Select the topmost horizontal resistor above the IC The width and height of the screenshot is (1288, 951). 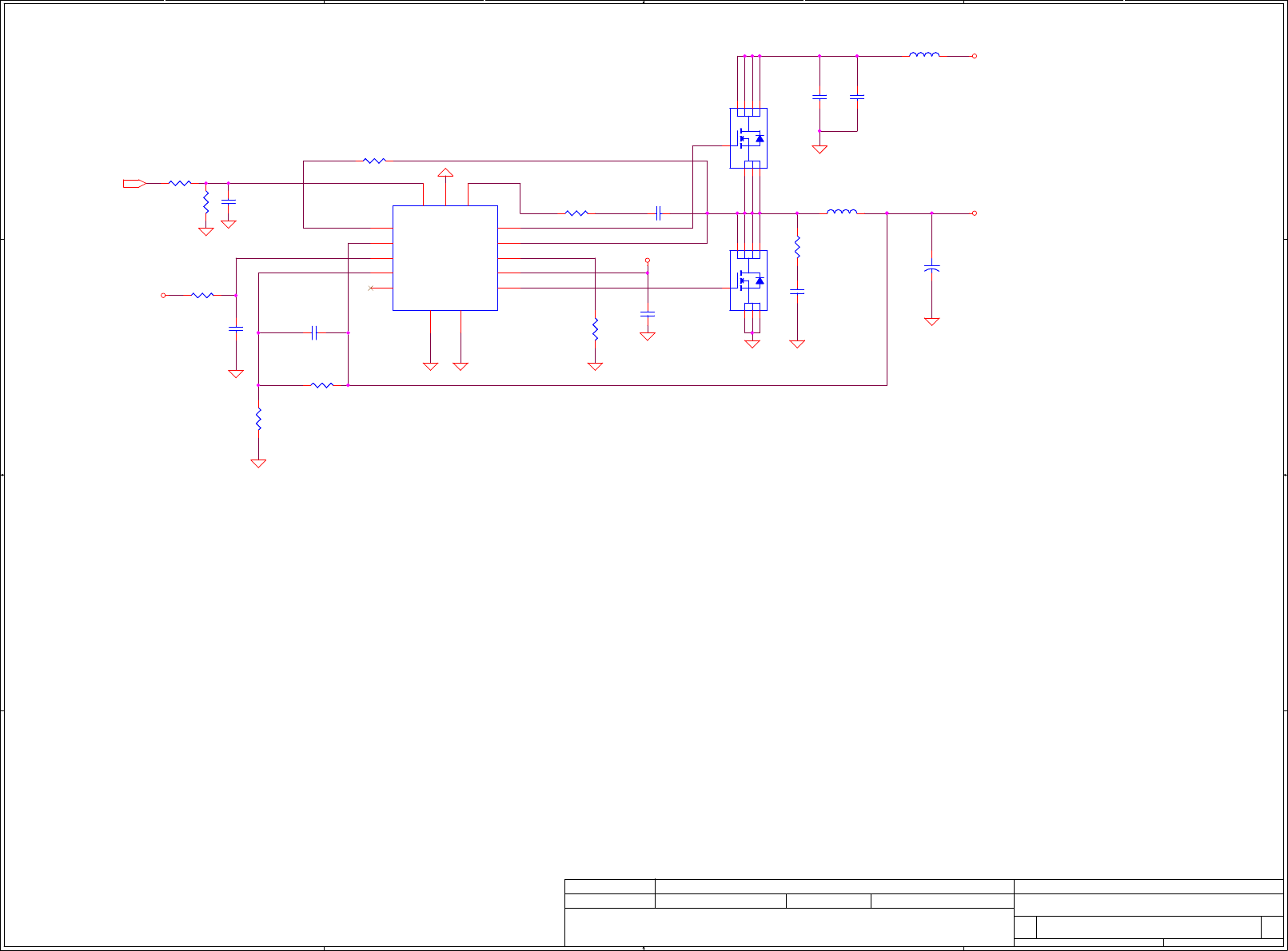pyautogui.click(x=374, y=161)
